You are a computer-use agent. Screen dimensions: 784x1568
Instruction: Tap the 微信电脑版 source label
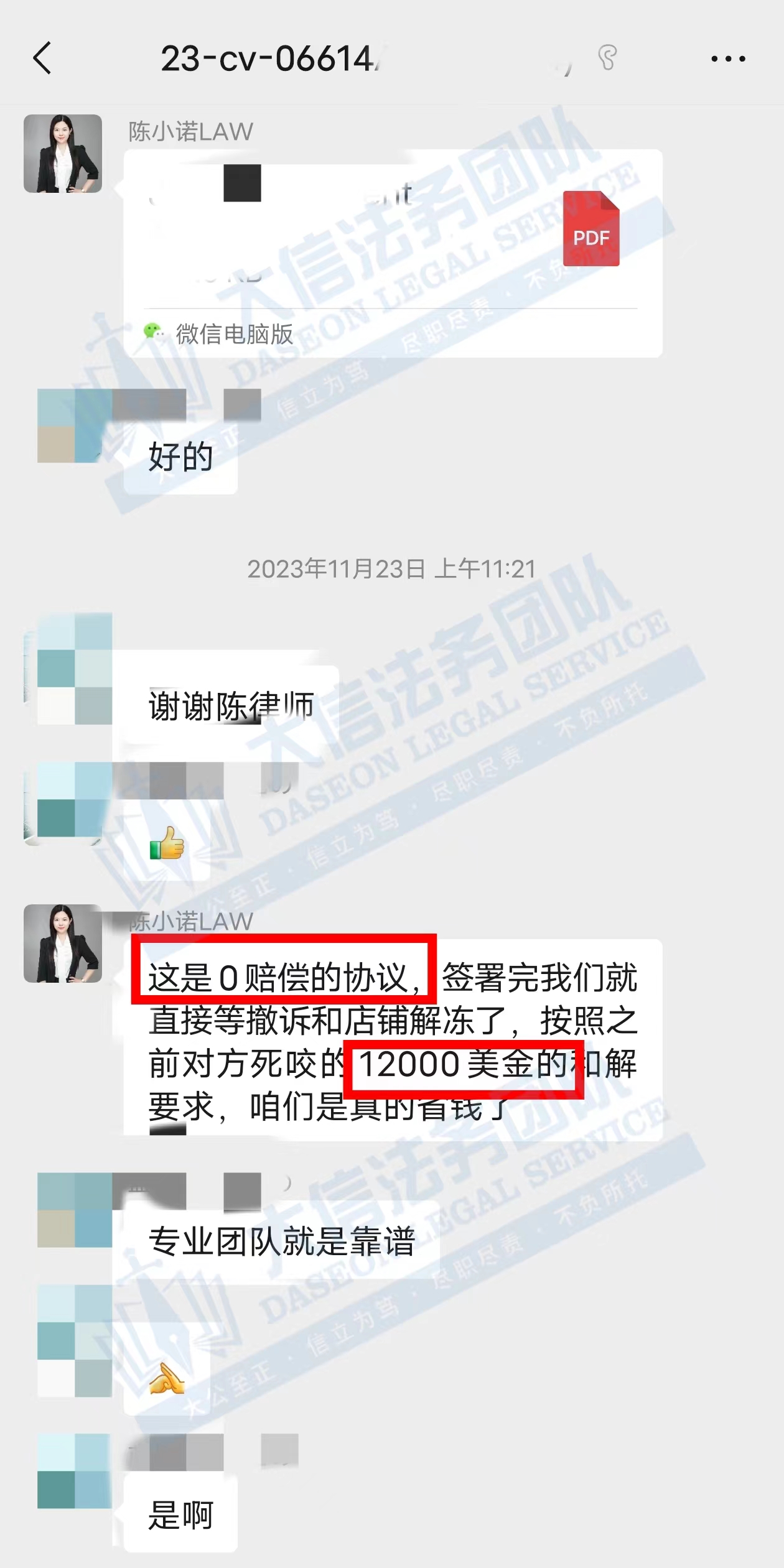coord(234,334)
